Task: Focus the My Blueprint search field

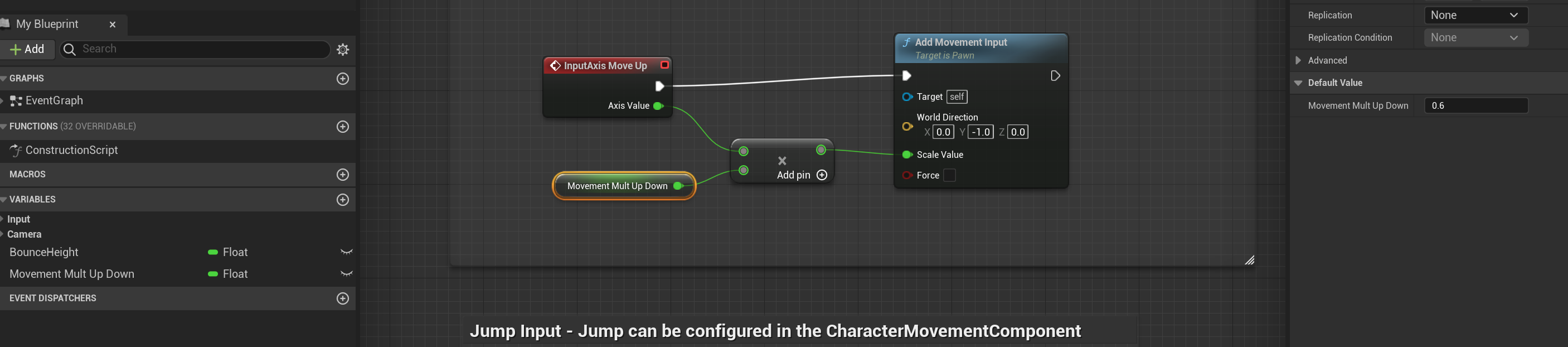Action: coord(195,49)
